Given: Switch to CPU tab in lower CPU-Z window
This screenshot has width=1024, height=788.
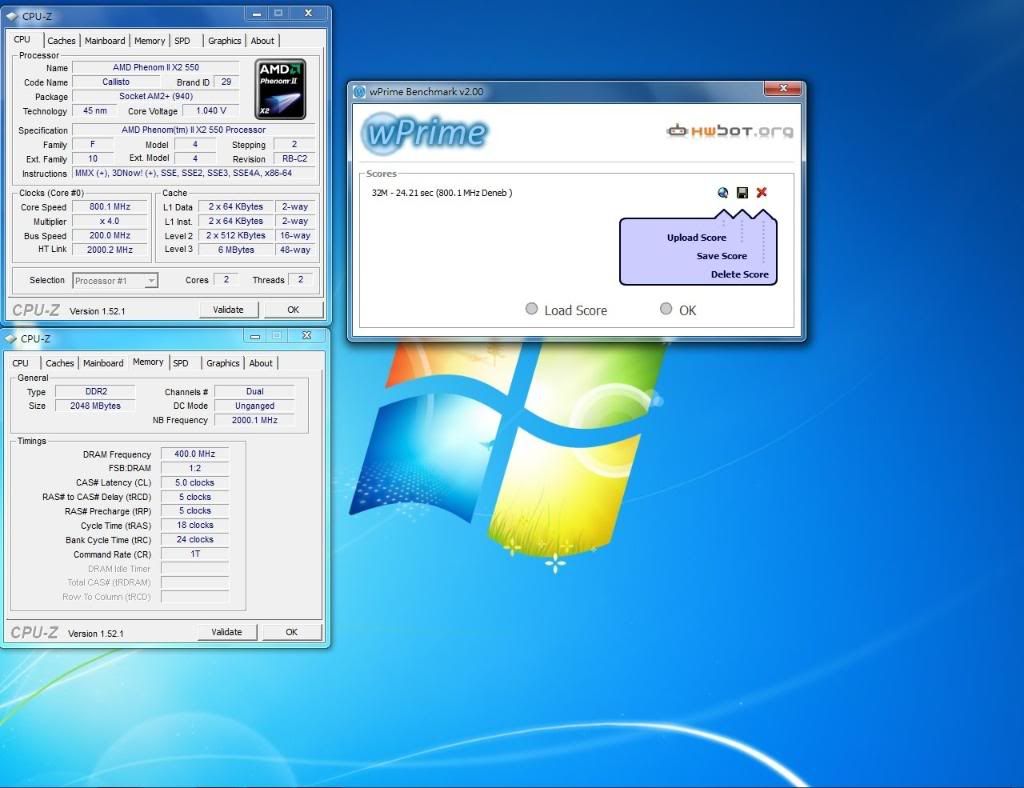Looking at the screenshot, I should point(20,363).
